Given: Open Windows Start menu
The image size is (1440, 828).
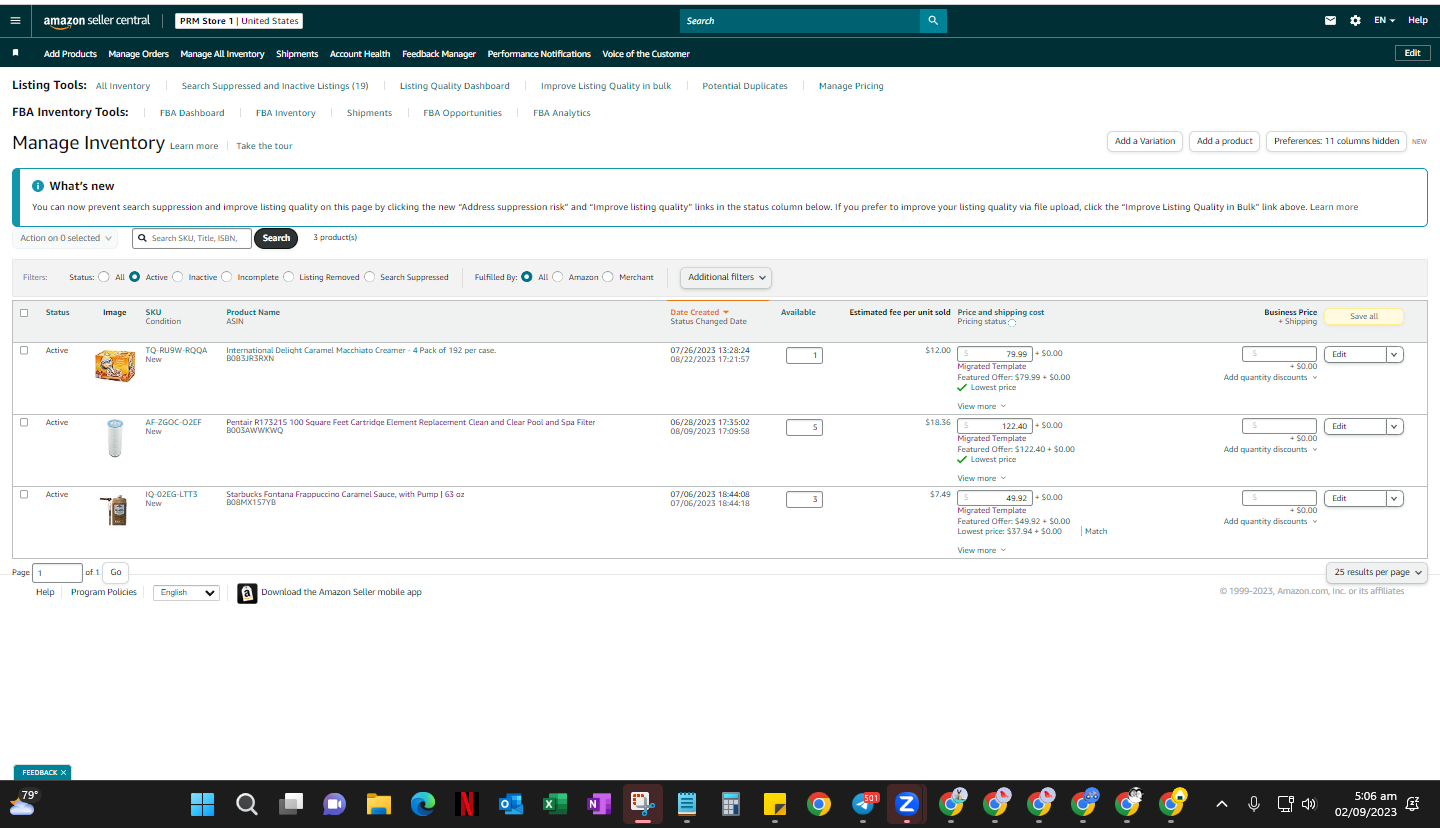Looking at the screenshot, I should 202,804.
